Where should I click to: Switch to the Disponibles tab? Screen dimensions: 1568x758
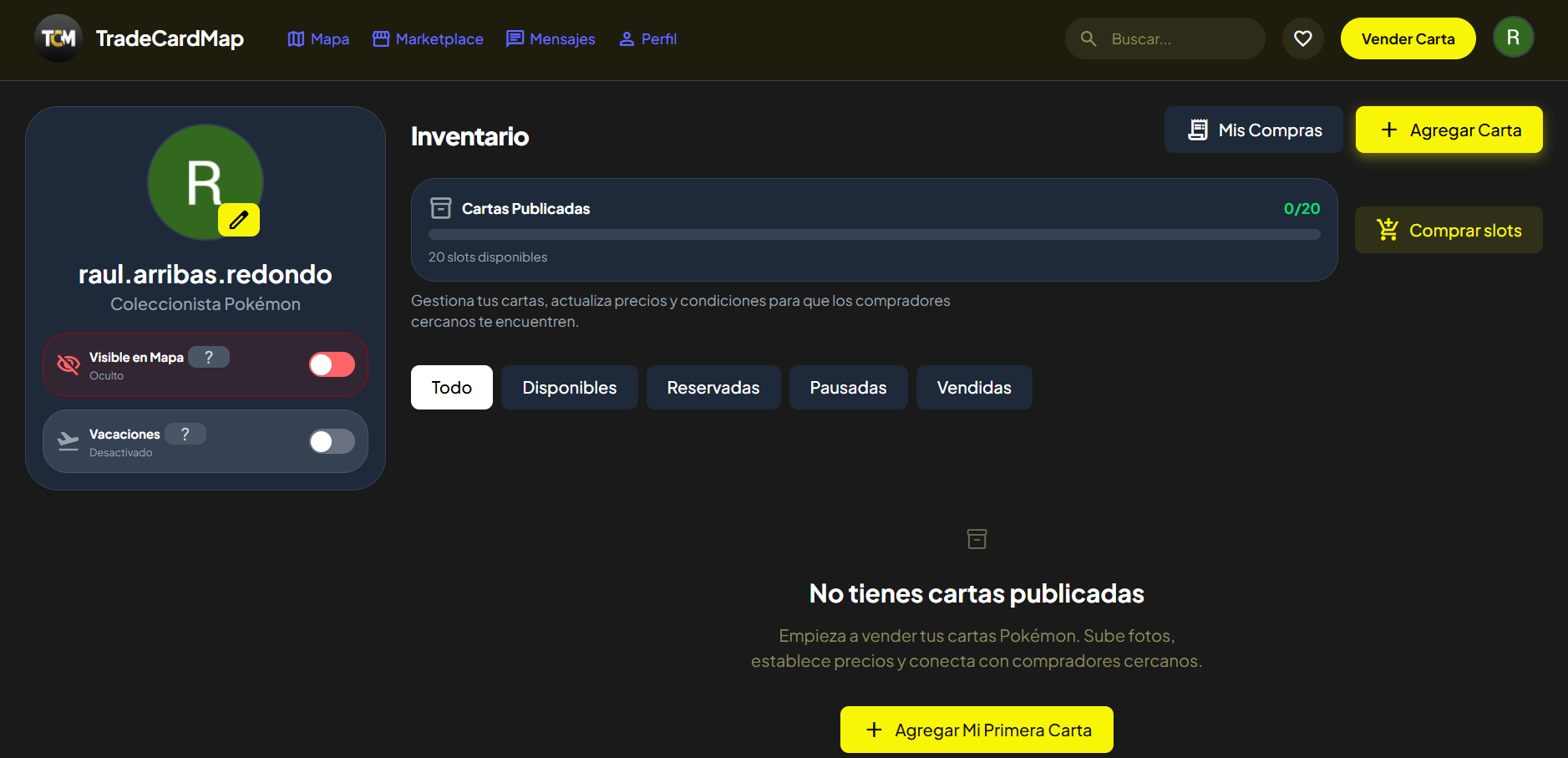570,387
